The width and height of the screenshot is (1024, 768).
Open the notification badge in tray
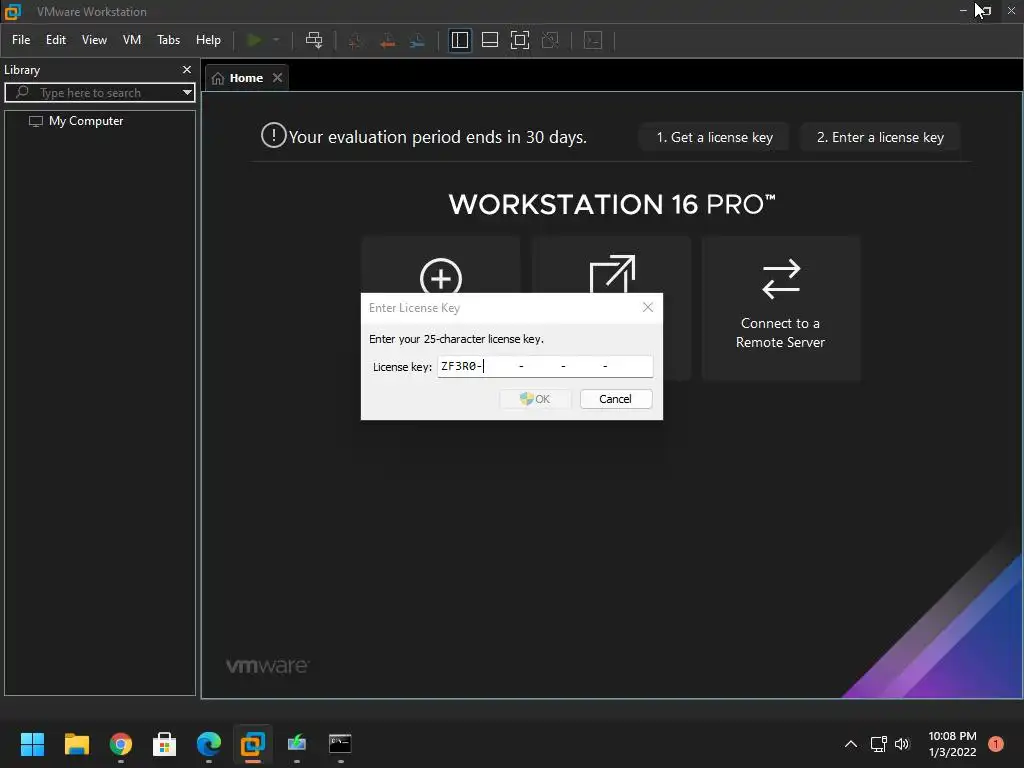click(996, 744)
